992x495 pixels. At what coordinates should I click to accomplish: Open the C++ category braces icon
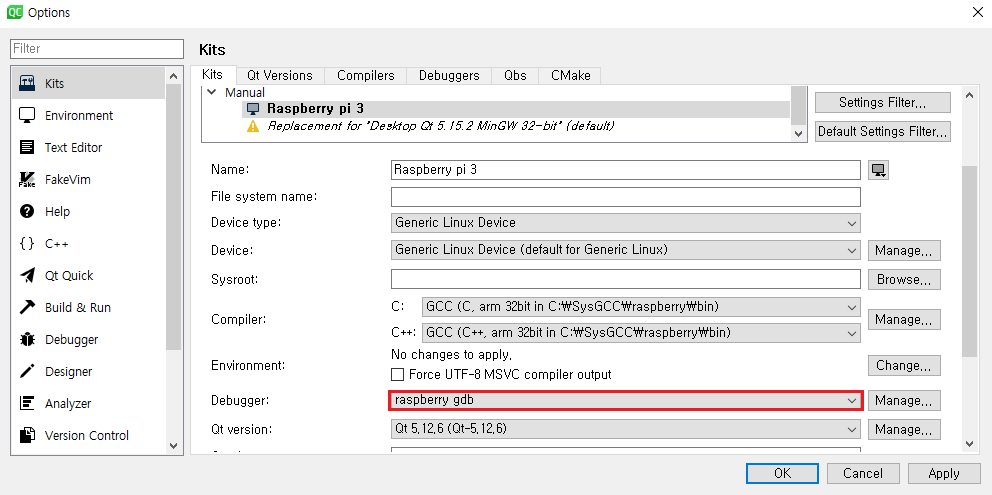point(27,243)
